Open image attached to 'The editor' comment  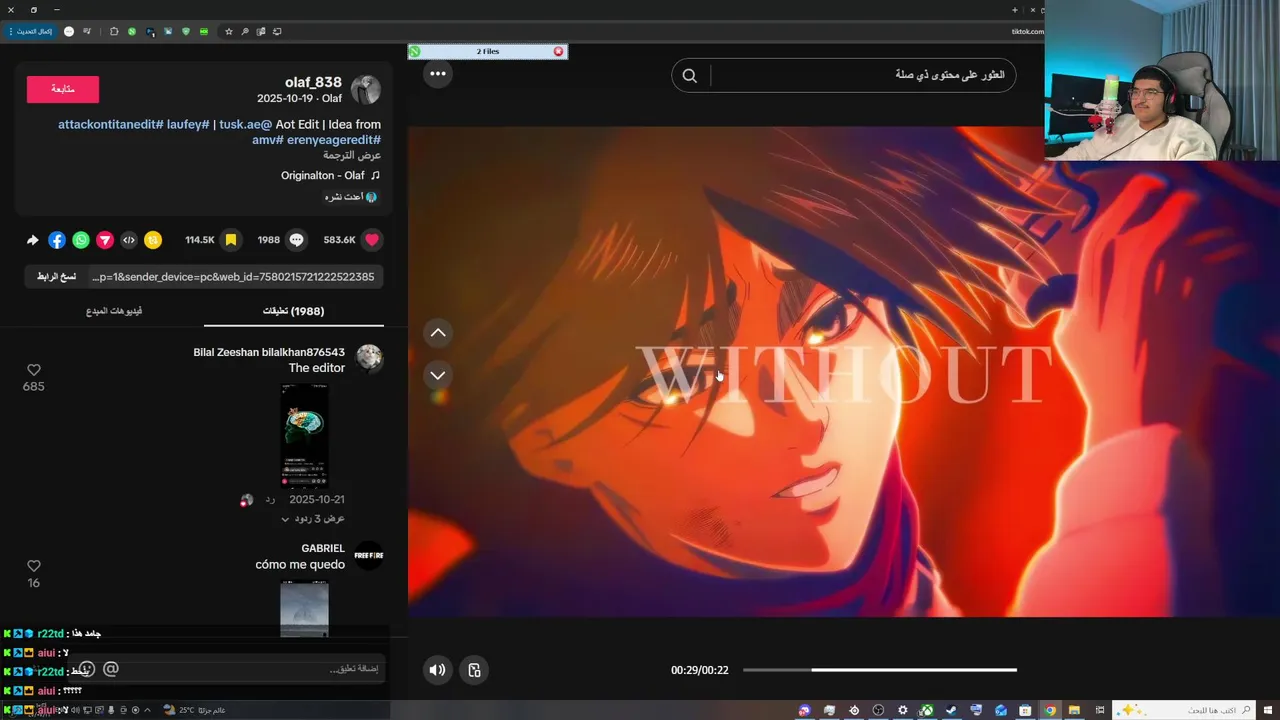pos(304,435)
